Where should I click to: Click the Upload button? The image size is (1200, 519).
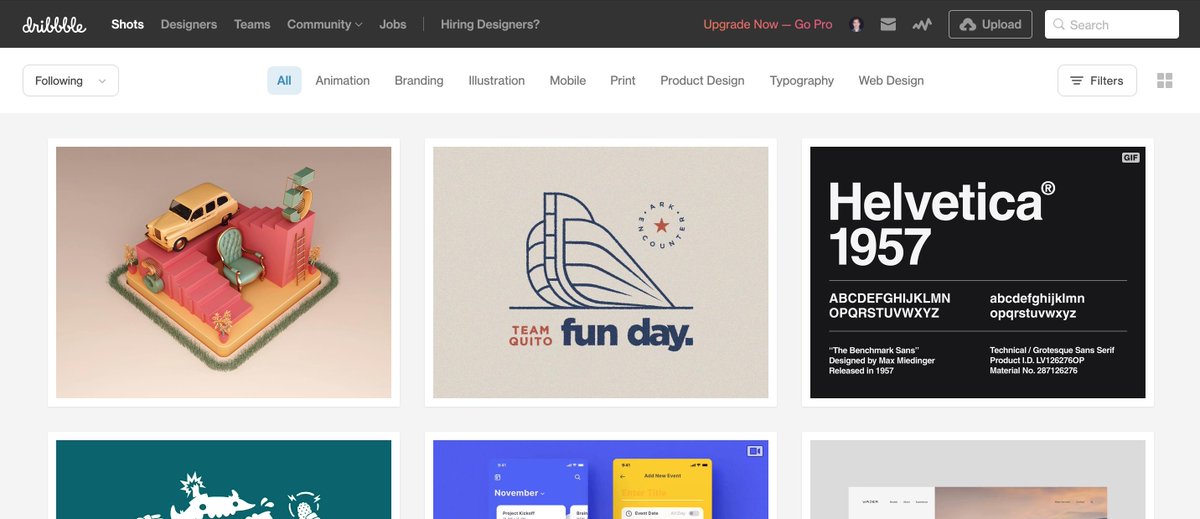[x=990, y=24]
